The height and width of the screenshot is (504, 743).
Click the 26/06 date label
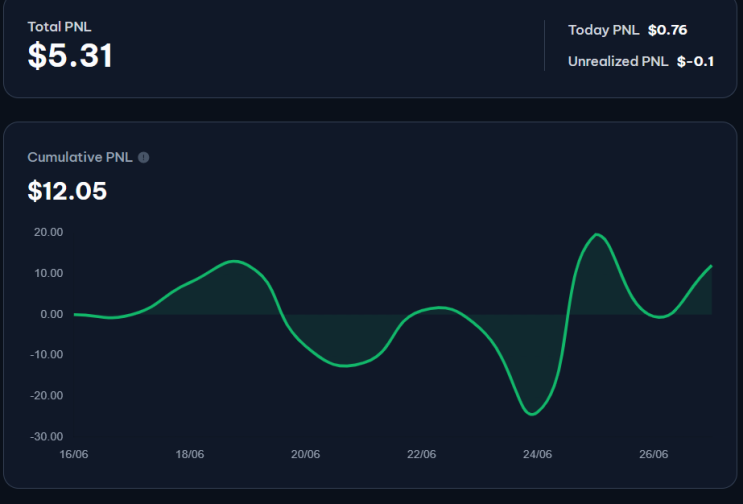pos(653,454)
